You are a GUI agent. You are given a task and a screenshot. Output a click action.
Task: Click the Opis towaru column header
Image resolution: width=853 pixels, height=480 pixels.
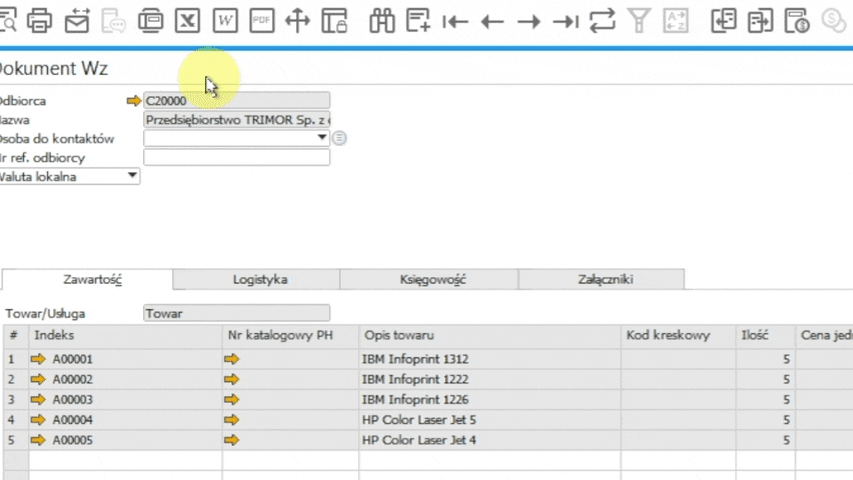point(490,335)
